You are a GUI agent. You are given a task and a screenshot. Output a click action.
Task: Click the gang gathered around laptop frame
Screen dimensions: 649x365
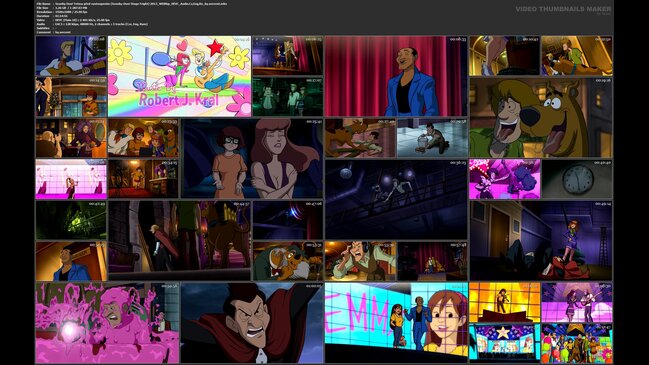[x=143, y=138]
